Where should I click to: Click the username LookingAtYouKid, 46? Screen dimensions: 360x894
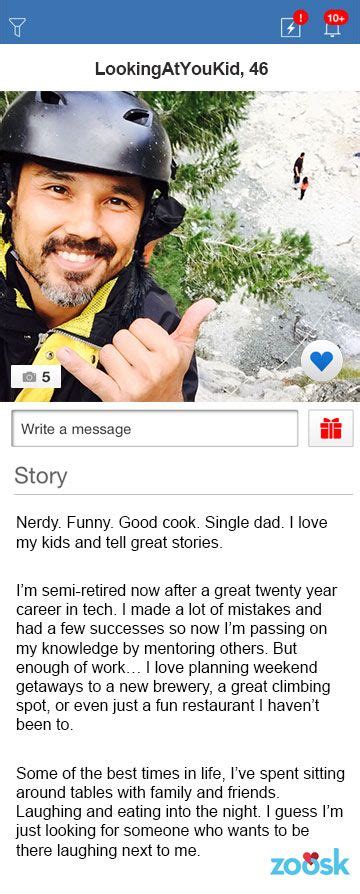181,69
